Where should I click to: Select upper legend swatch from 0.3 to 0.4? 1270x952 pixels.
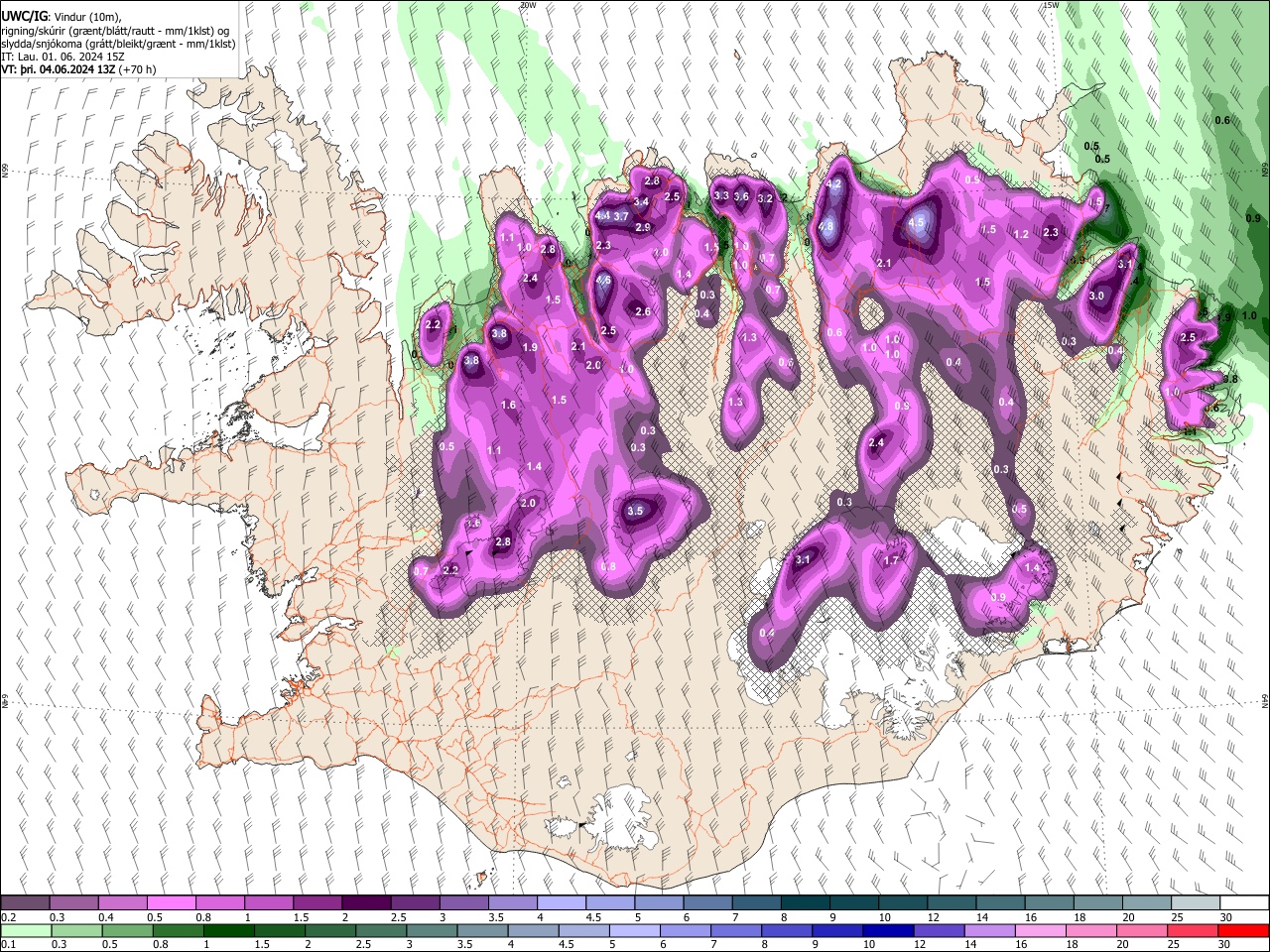[x=74, y=903]
